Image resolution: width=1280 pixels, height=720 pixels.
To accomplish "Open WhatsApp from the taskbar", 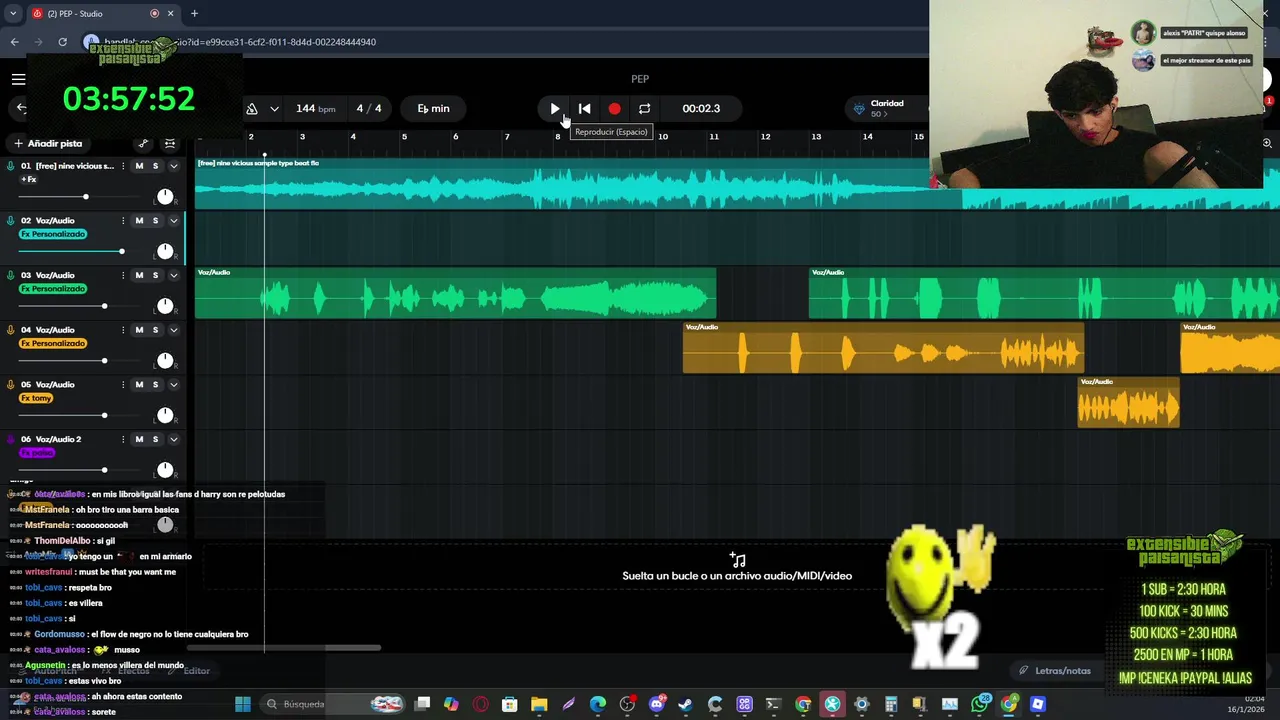I will [979, 704].
